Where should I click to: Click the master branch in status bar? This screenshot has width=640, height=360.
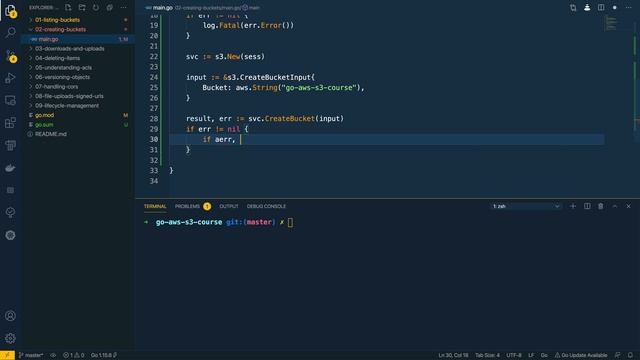(x=31, y=355)
